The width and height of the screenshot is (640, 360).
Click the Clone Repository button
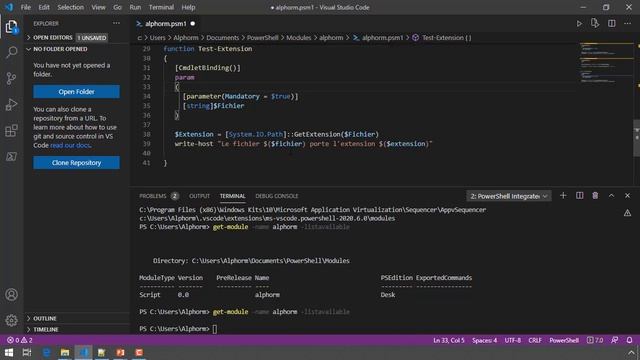76,162
